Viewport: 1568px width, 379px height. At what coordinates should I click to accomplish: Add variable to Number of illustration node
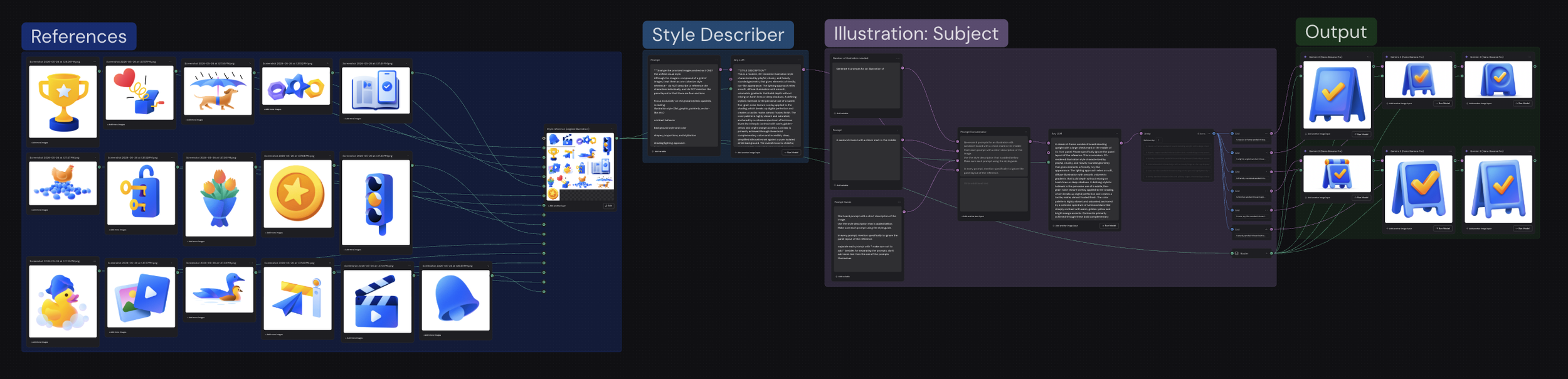(842, 114)
